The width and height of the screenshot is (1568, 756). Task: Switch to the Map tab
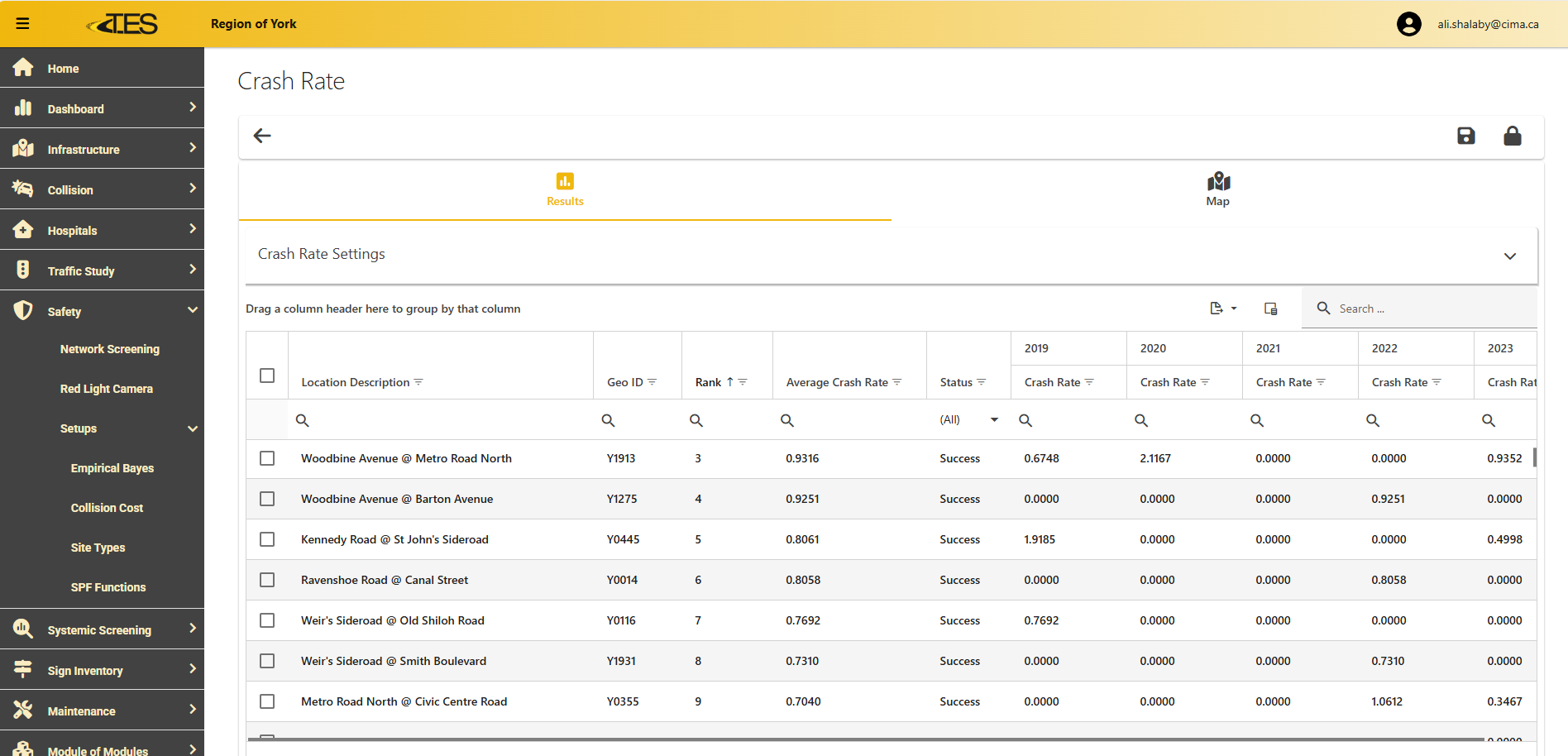point(1217,190)
